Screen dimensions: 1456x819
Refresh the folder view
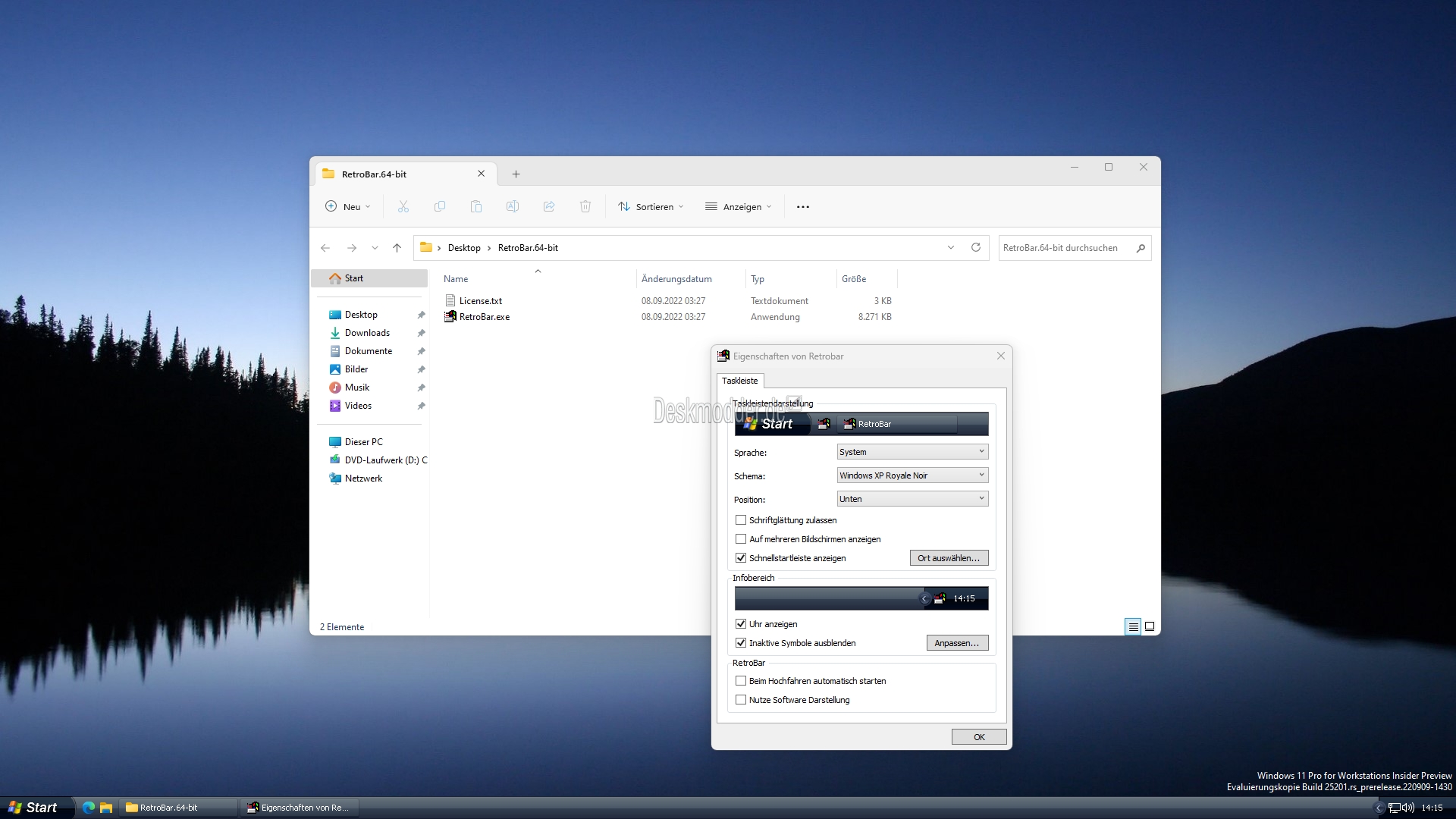coord(976,247)
